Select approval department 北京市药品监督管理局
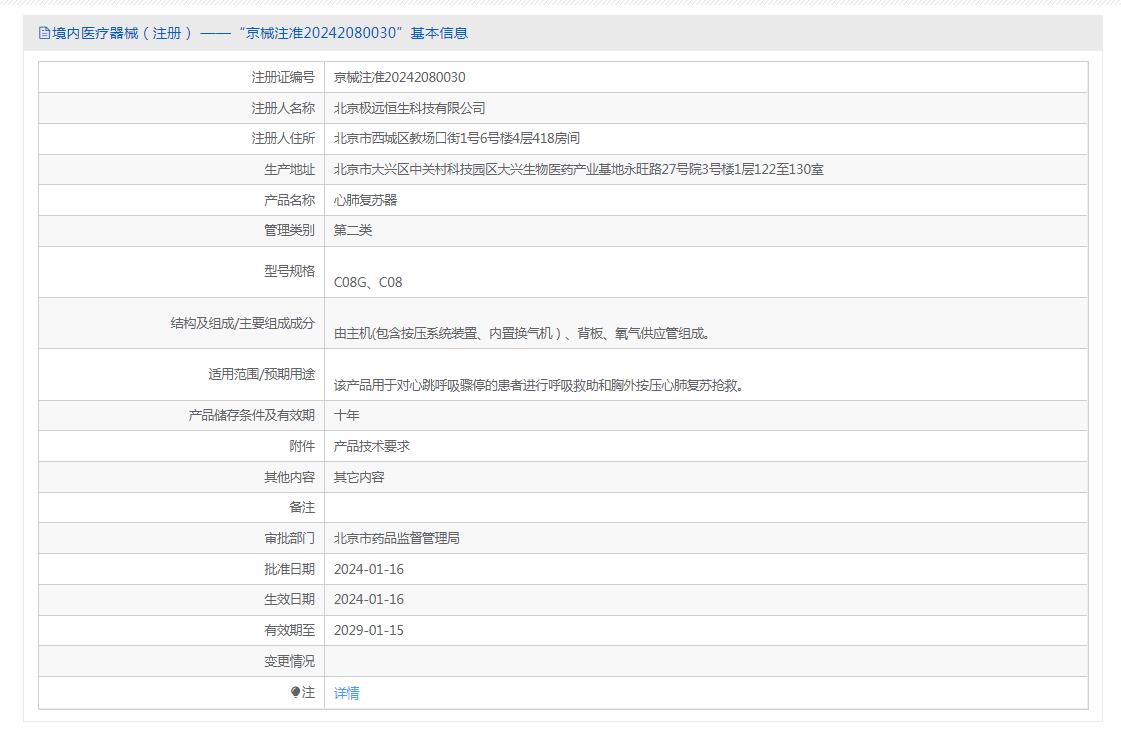The image size is (1121, 741). point(397,538)
